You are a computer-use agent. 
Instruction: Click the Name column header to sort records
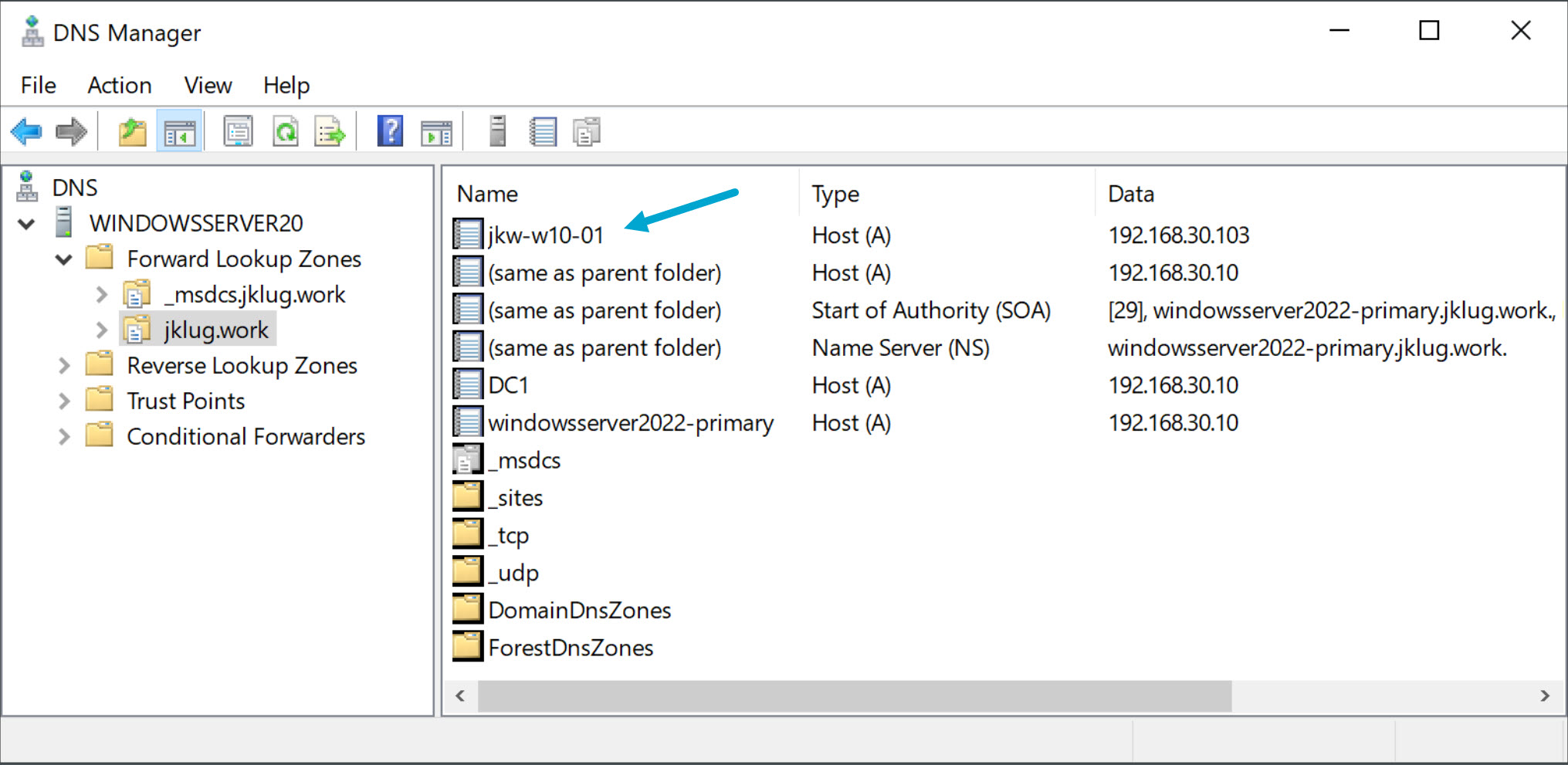pyautogui.click(x=486, y=193)
